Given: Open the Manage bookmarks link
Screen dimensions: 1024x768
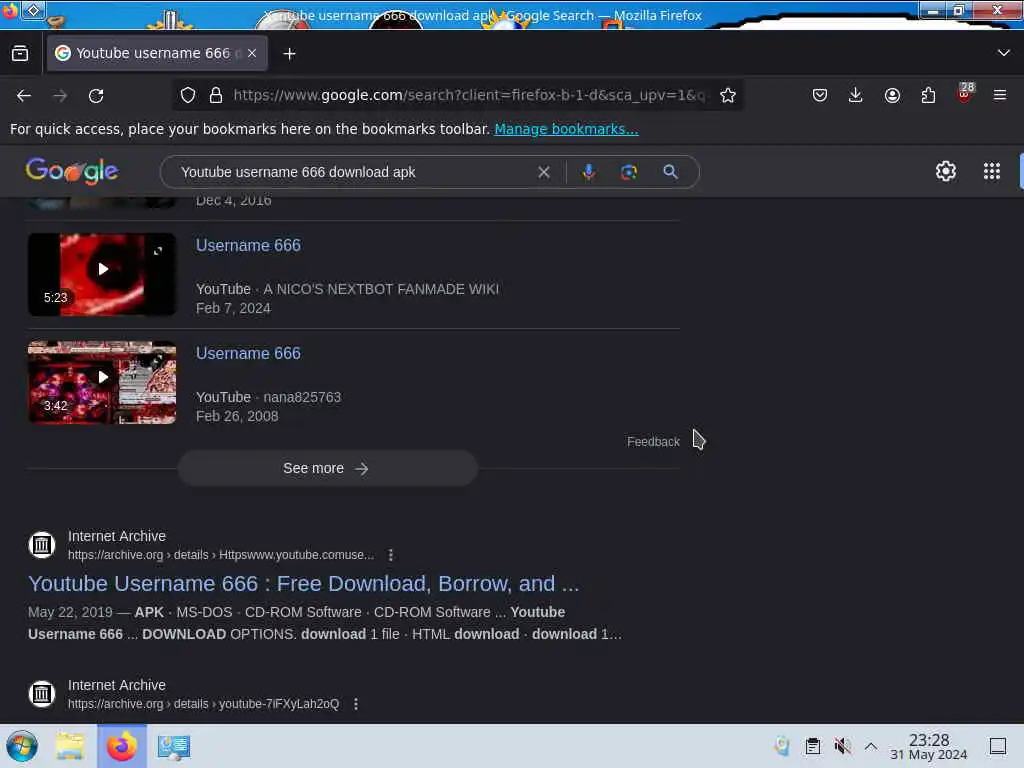Looking at the screenshot, I should tap(566, 129).
